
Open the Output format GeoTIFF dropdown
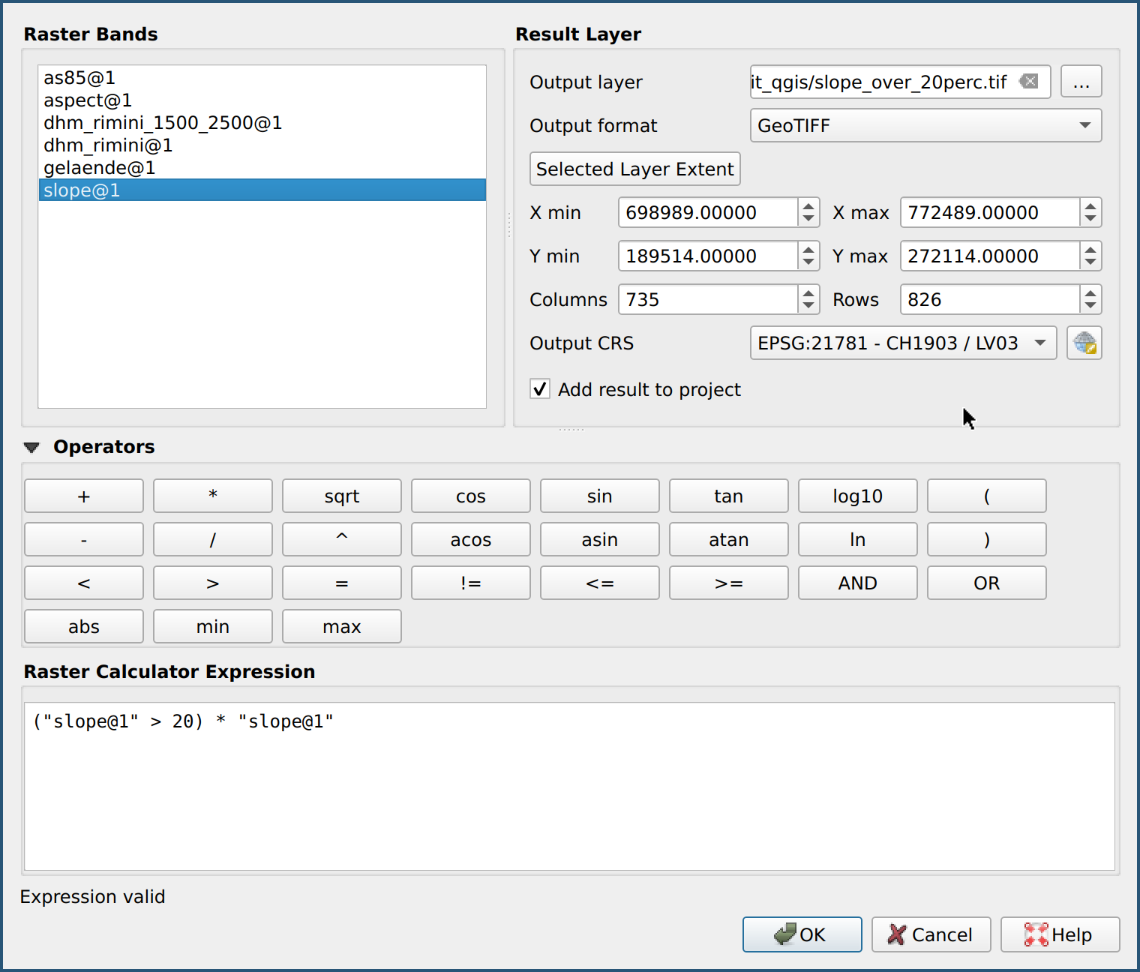925,126
